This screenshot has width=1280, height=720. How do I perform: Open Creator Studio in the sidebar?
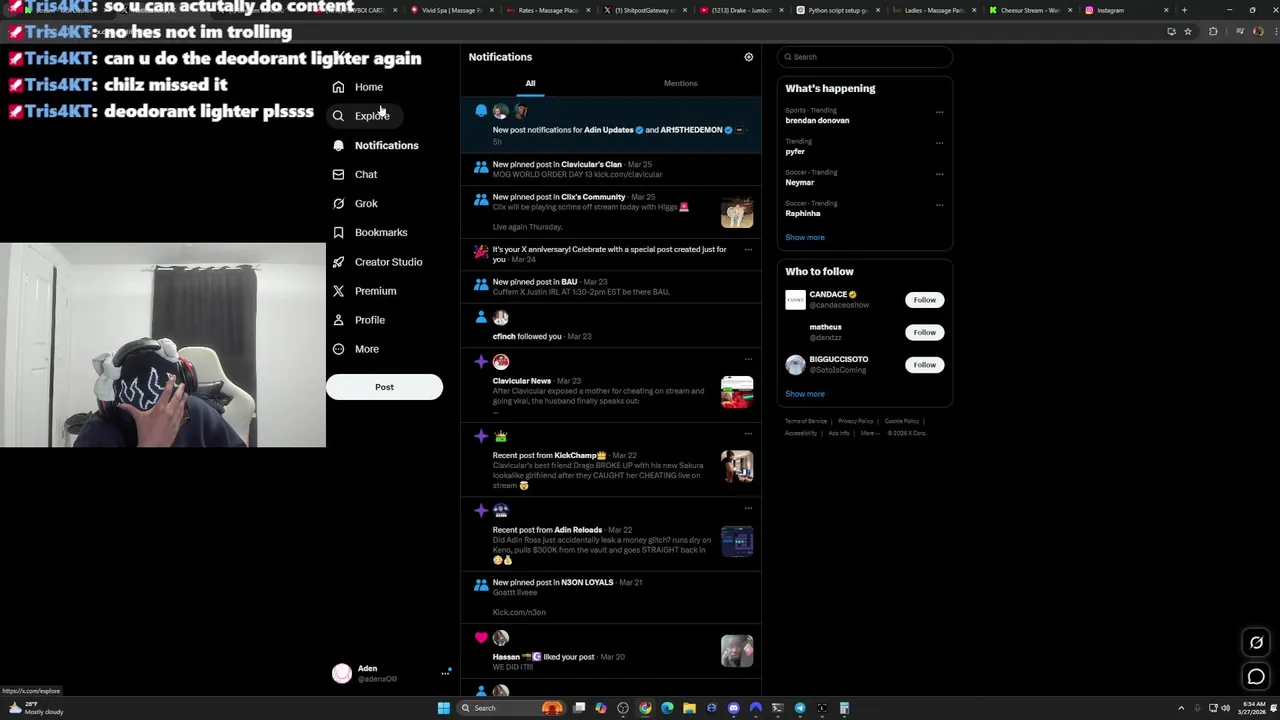pyautogui.click(x=377, y=262)
